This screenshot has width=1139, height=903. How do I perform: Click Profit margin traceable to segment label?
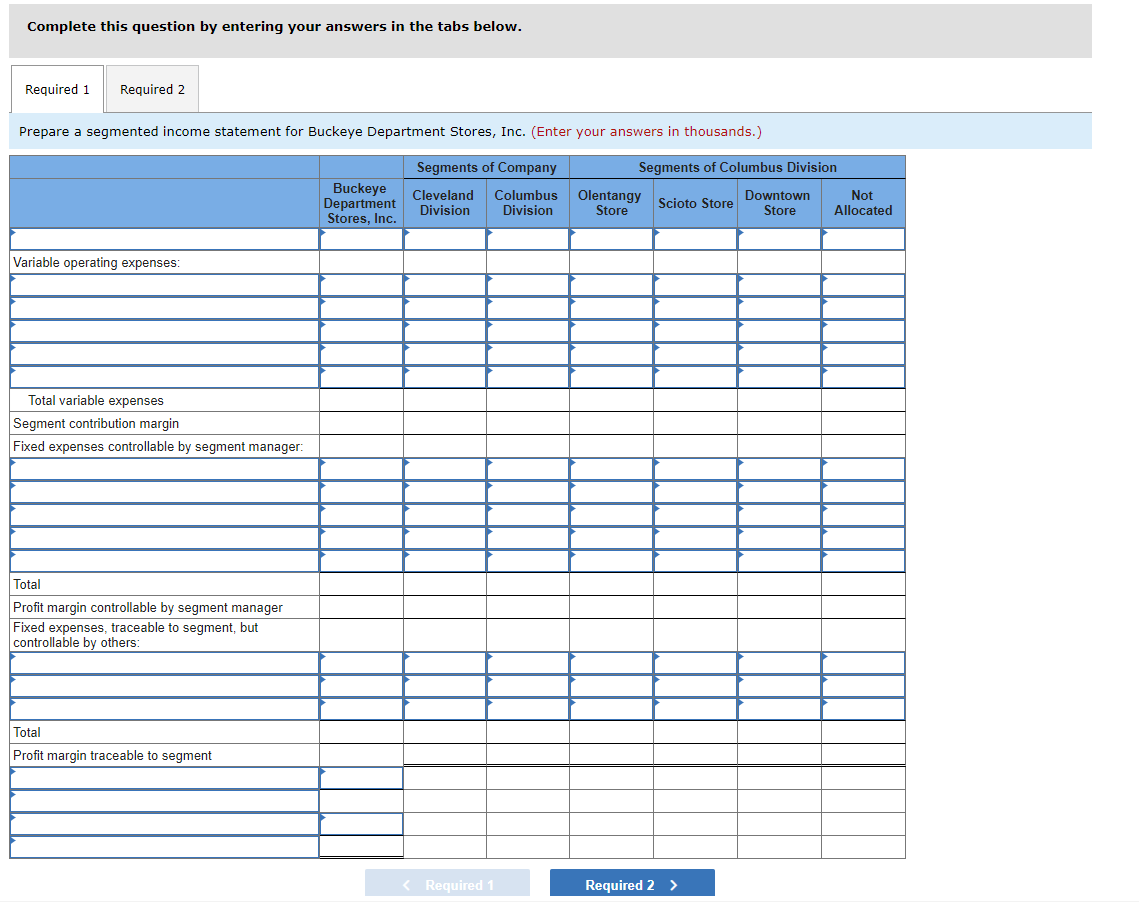113,756
